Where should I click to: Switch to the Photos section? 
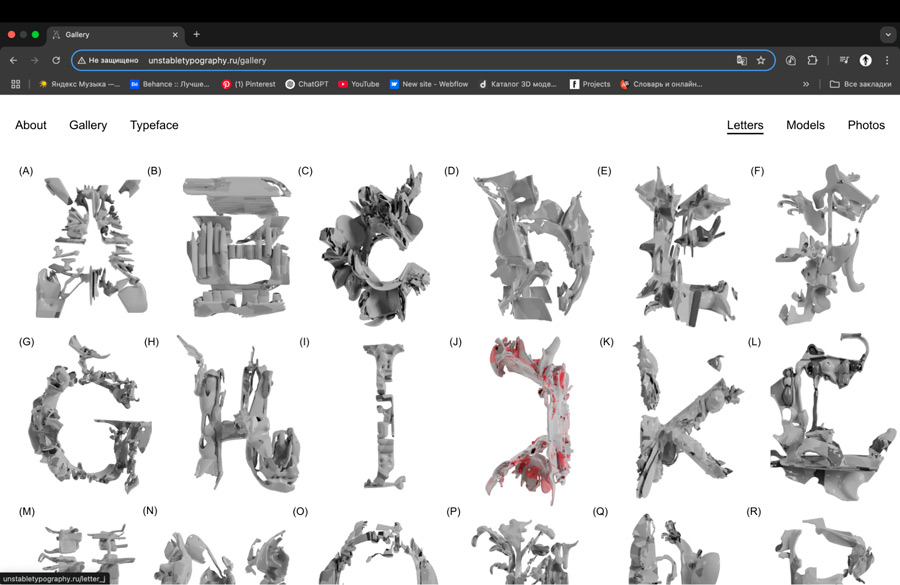coord(866,125)
